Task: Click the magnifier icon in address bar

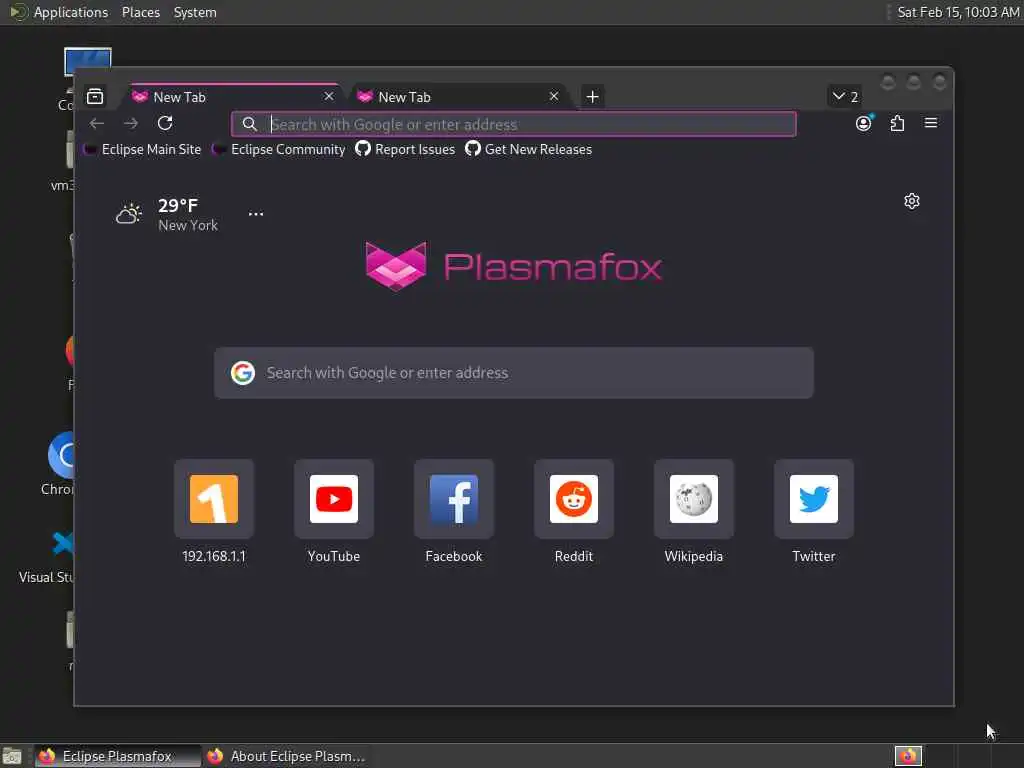Action: tap(249, 124)
